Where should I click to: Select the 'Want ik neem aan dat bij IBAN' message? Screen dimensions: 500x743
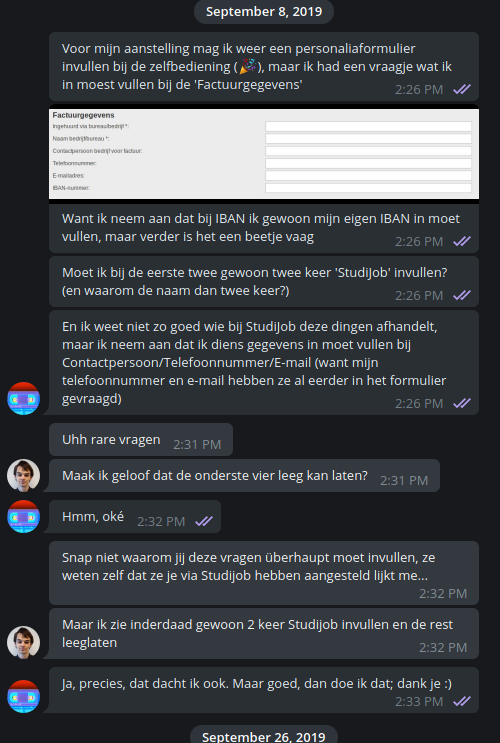pos(264,228)
